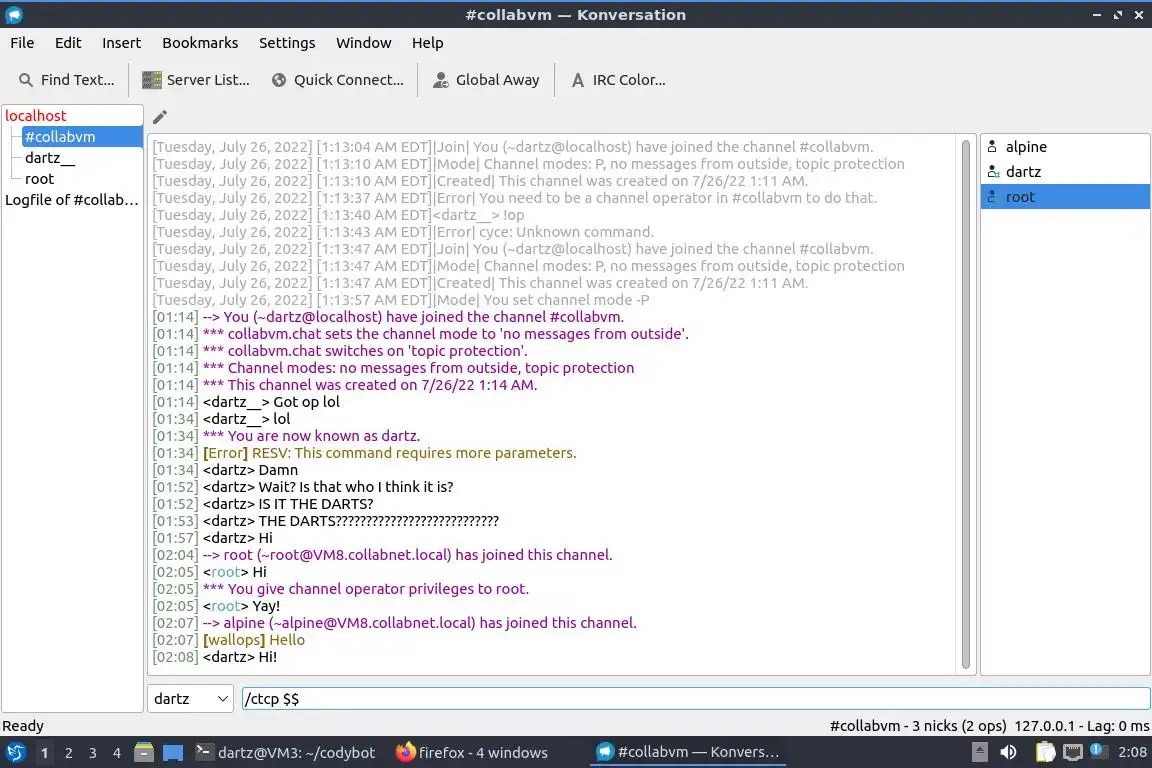The height and width of the screenshot is (768, 1152).
Task: Open root query in the tab tree
Action: click(x=40, y=179)
